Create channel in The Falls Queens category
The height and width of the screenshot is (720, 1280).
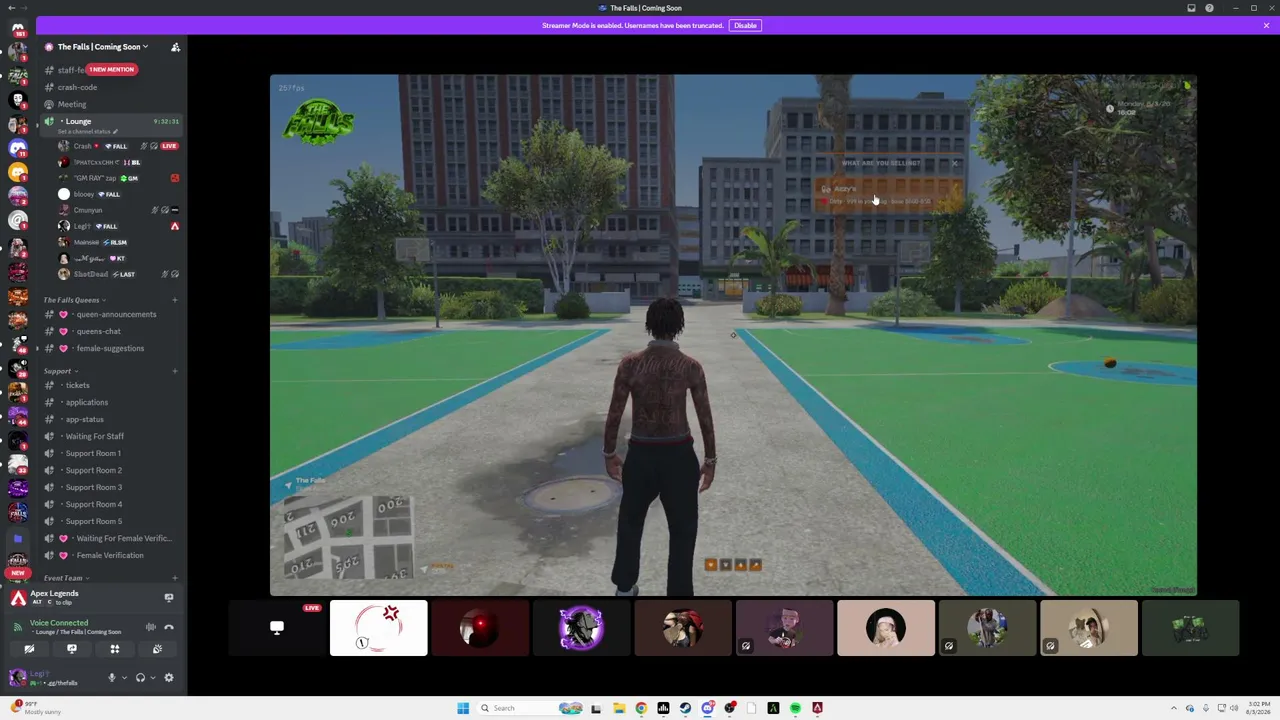coord(174,300)
